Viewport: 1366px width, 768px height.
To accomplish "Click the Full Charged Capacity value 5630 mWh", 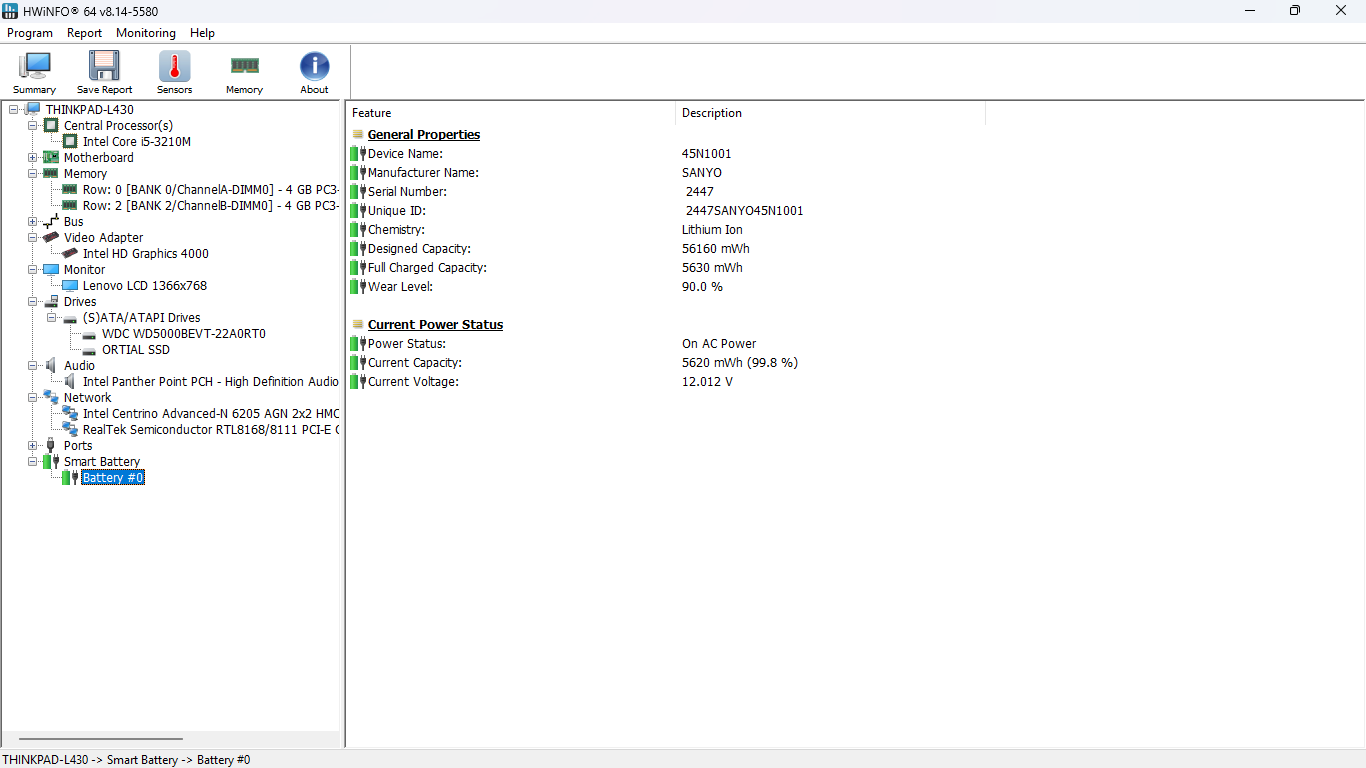I will (x=712, y=267).
